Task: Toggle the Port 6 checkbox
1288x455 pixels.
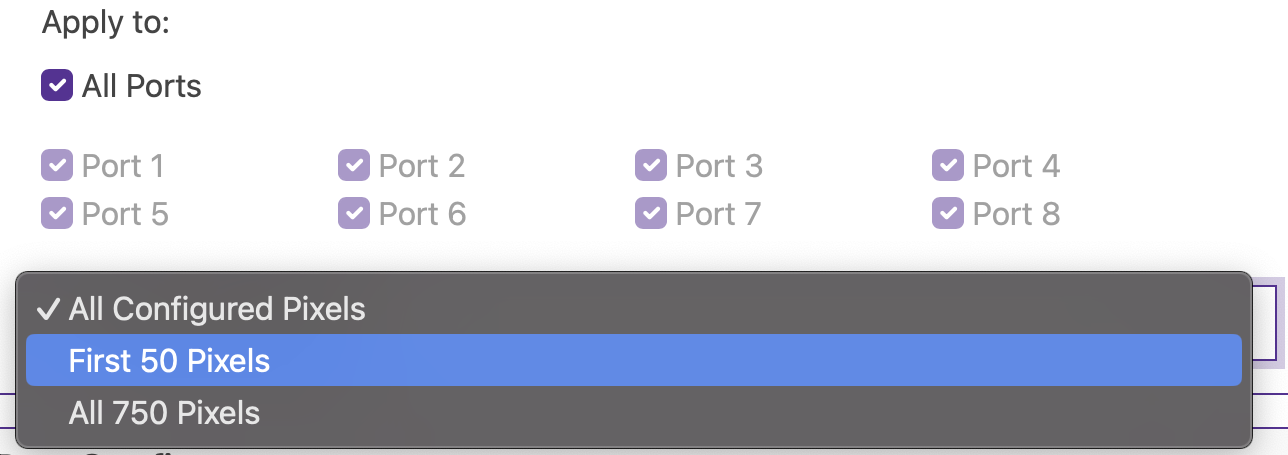Action: point(354,213)
